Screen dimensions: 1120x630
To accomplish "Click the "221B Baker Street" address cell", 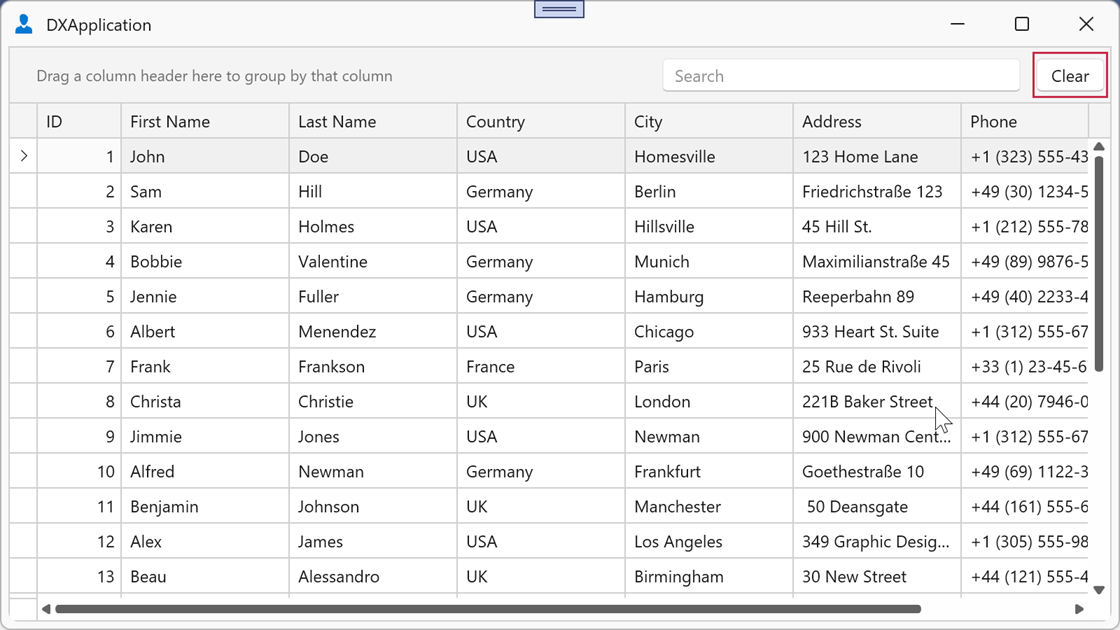I will [x=876, y=401].
